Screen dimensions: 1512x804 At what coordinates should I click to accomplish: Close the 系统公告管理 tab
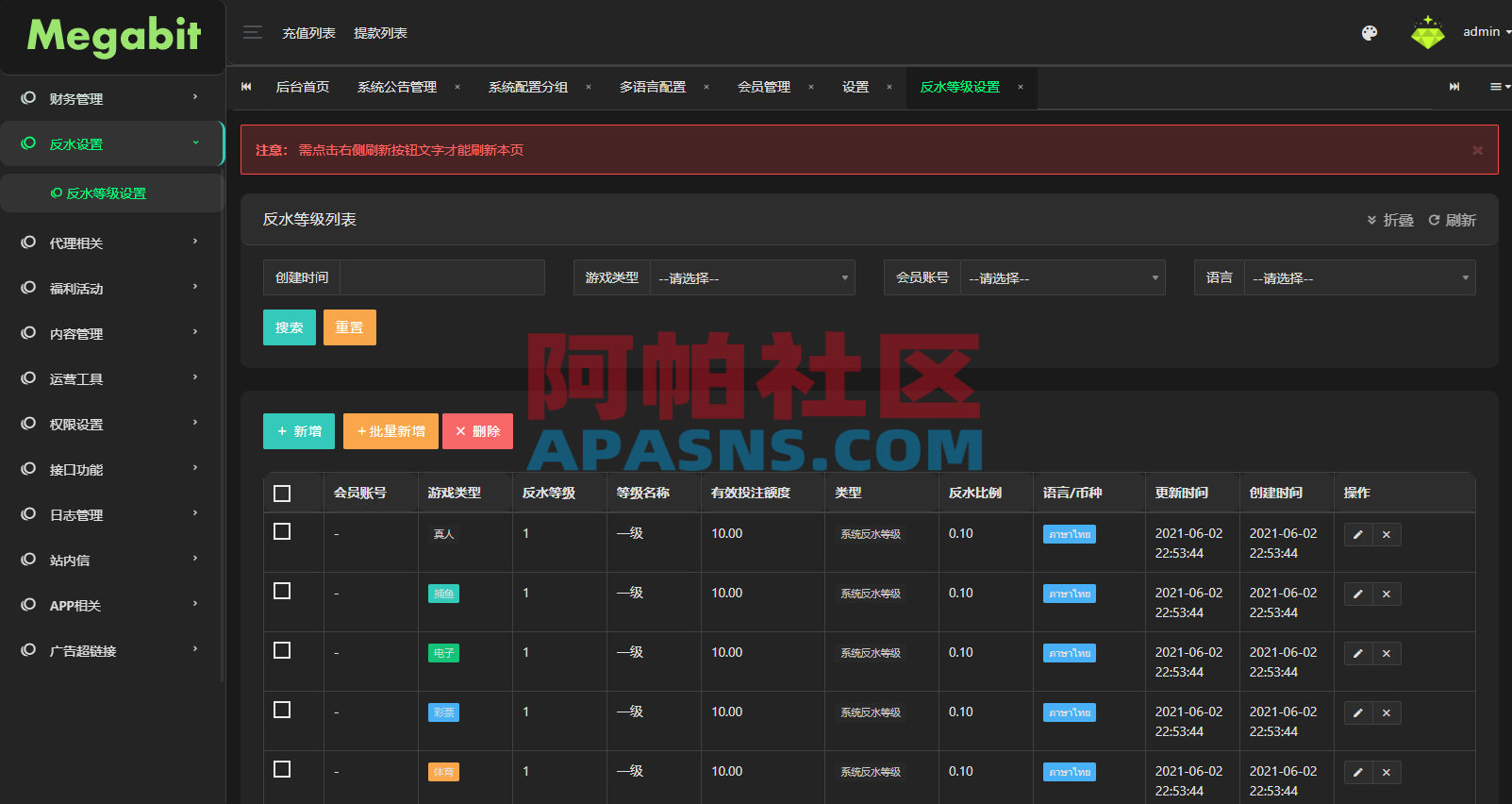pos(457,87)
